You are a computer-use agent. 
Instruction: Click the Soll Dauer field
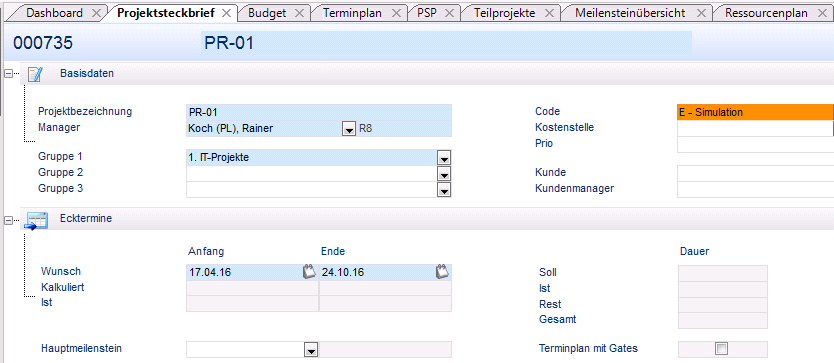(723, 273)
